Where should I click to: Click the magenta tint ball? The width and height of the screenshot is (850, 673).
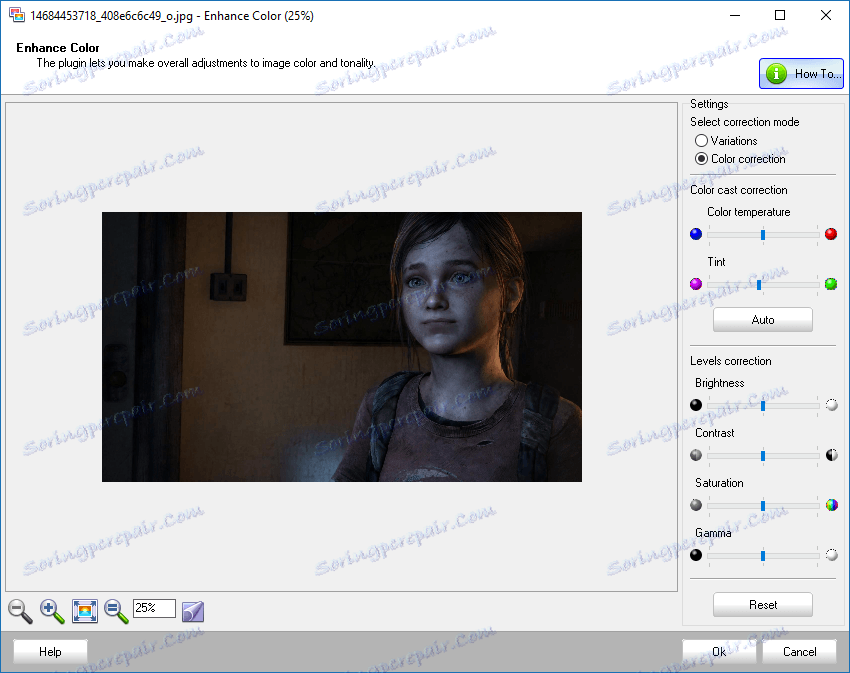[x=696, y=284]
